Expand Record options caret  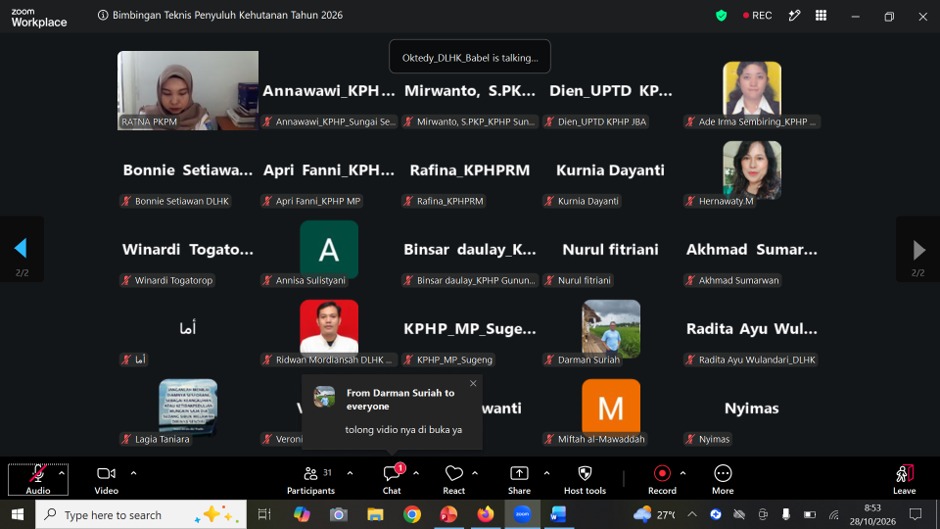point(683,473)
